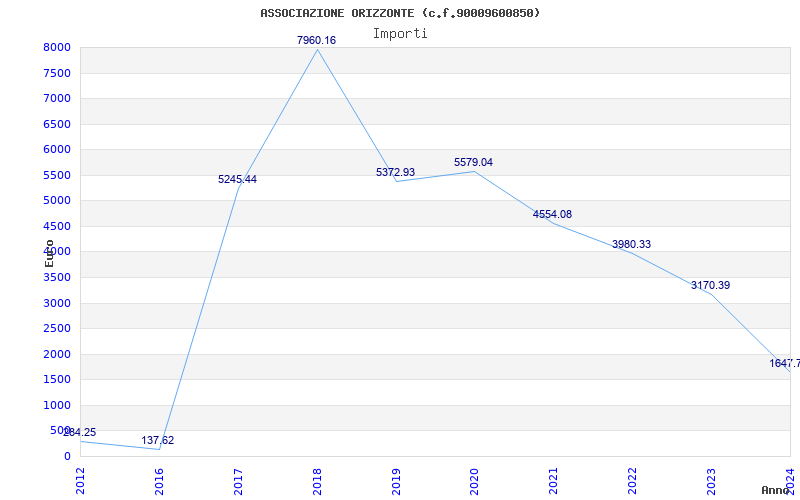Click the 4554.08 data label
This screenshot has width=800, height=500.
coord(553,214)
